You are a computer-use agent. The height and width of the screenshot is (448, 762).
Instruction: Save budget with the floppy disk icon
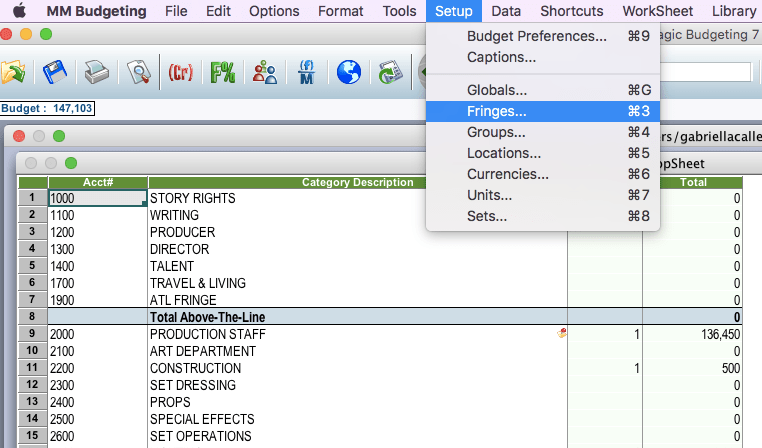tap(54, 73)
